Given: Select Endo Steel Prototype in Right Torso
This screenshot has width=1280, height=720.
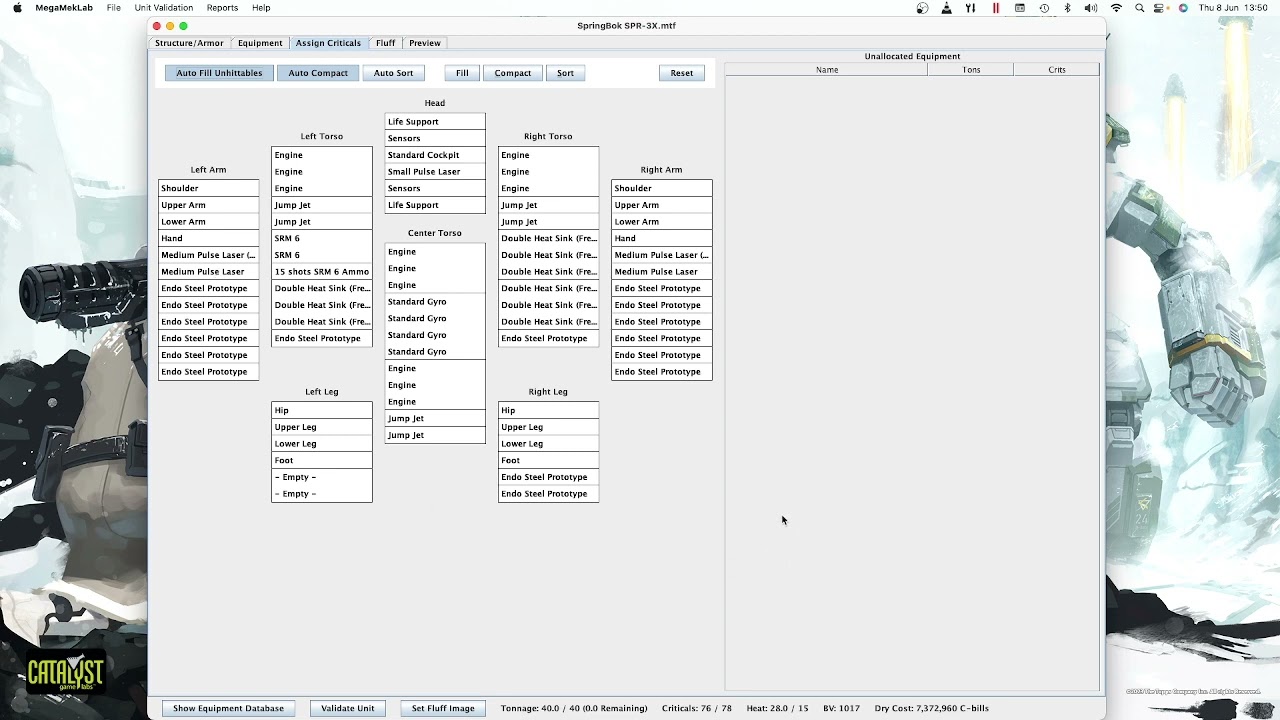Looking at the screenshot, I should click(548, 338).
